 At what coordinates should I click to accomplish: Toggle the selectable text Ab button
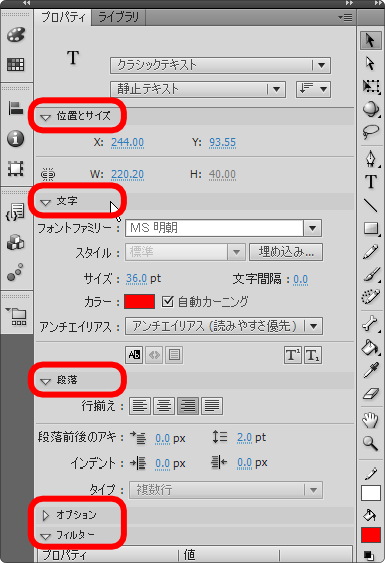coord(134,355)
